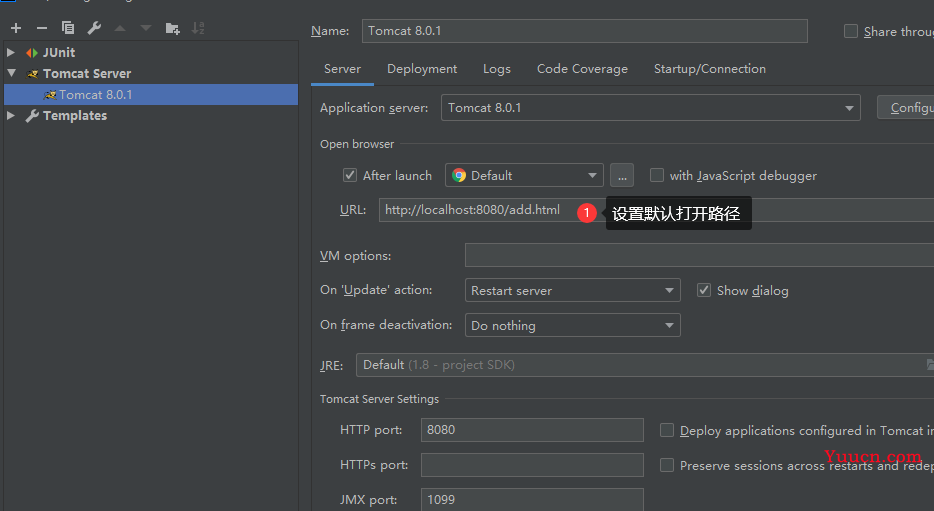Switch to the Logs tab
Screen dimensions: 934x511
(x=497, y=69)
